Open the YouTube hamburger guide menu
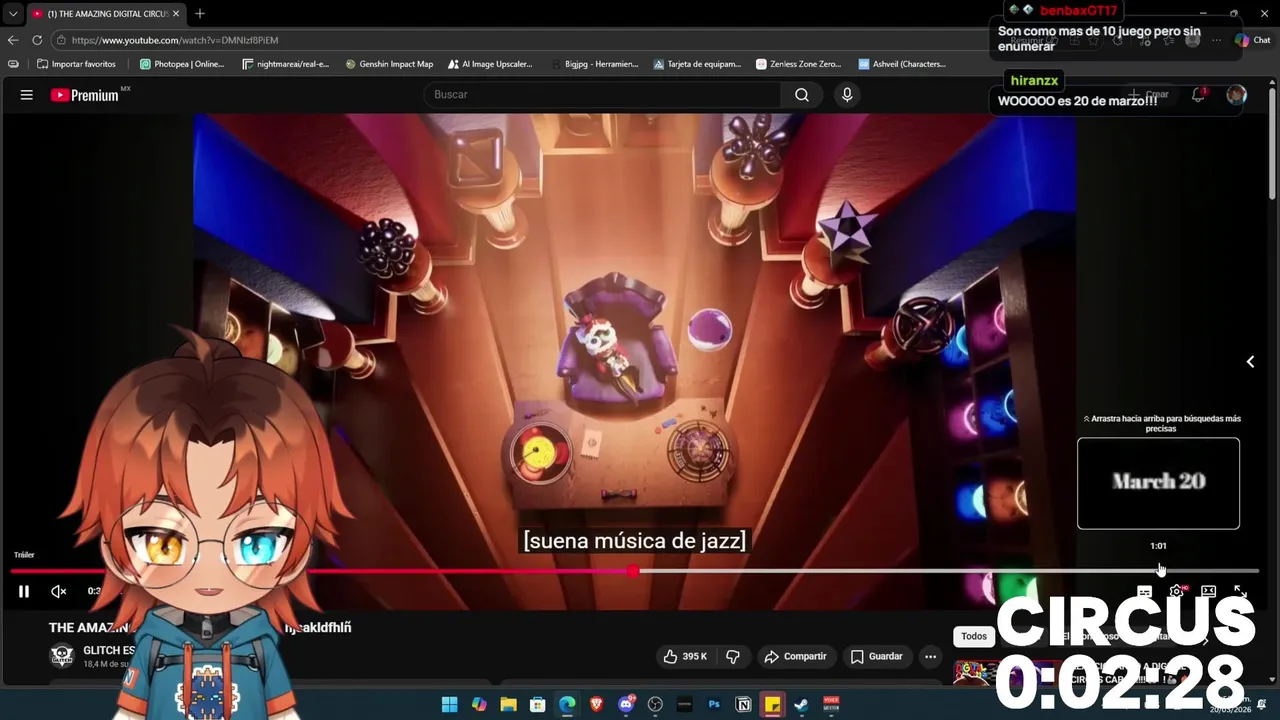The width and height of the screenshot is (1280, 720). [x=27, y=95]
